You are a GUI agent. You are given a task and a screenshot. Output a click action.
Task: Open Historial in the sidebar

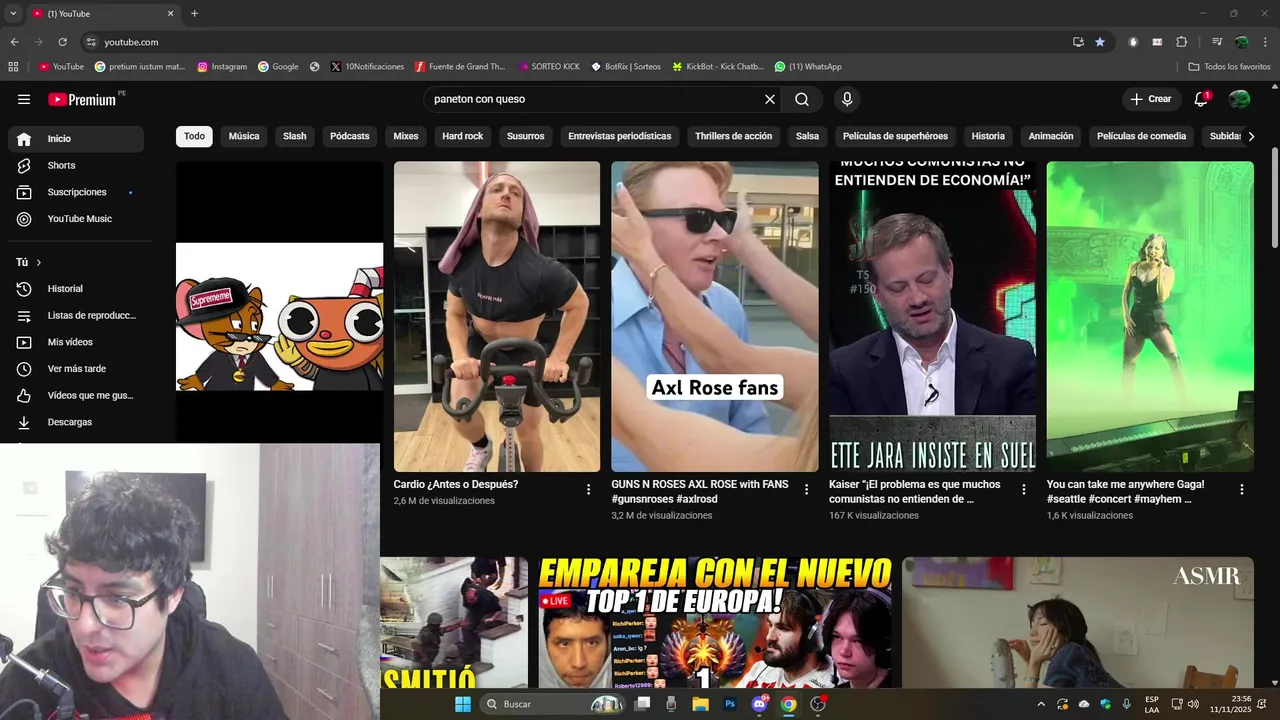pos(76,288)
